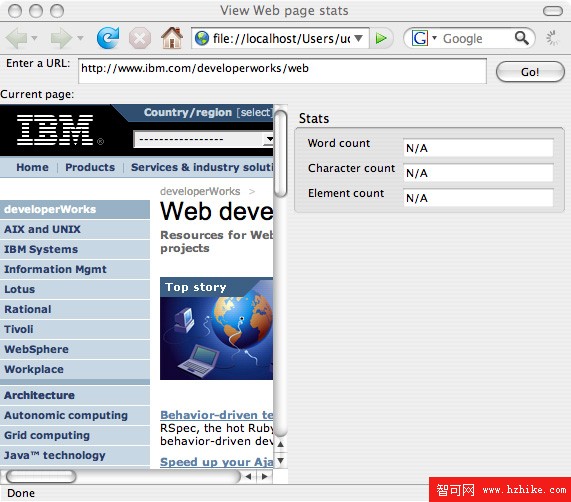Click the vertical scrollbar up arrow
The image size is (571, 502).
coord(280,444)
